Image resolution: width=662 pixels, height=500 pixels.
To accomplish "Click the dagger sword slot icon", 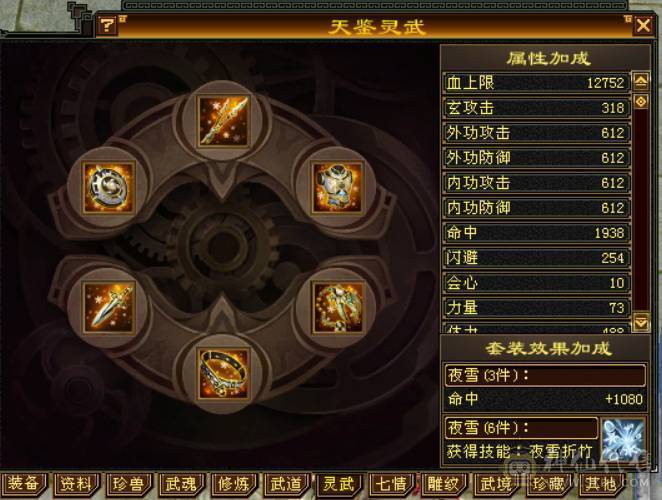I will pos(109,308).
